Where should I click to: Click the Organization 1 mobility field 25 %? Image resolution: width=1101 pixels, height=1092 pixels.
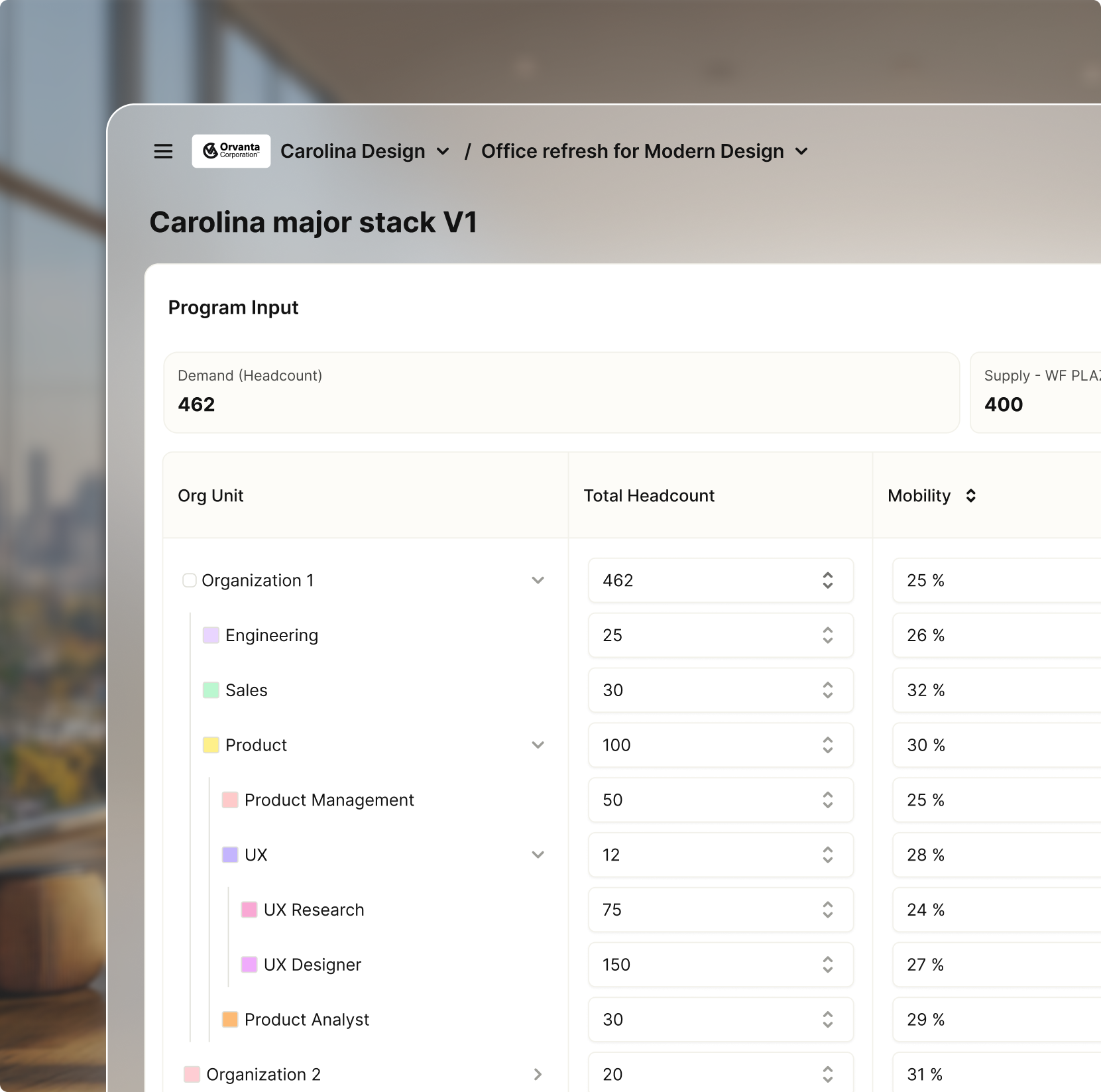[997, 580]
